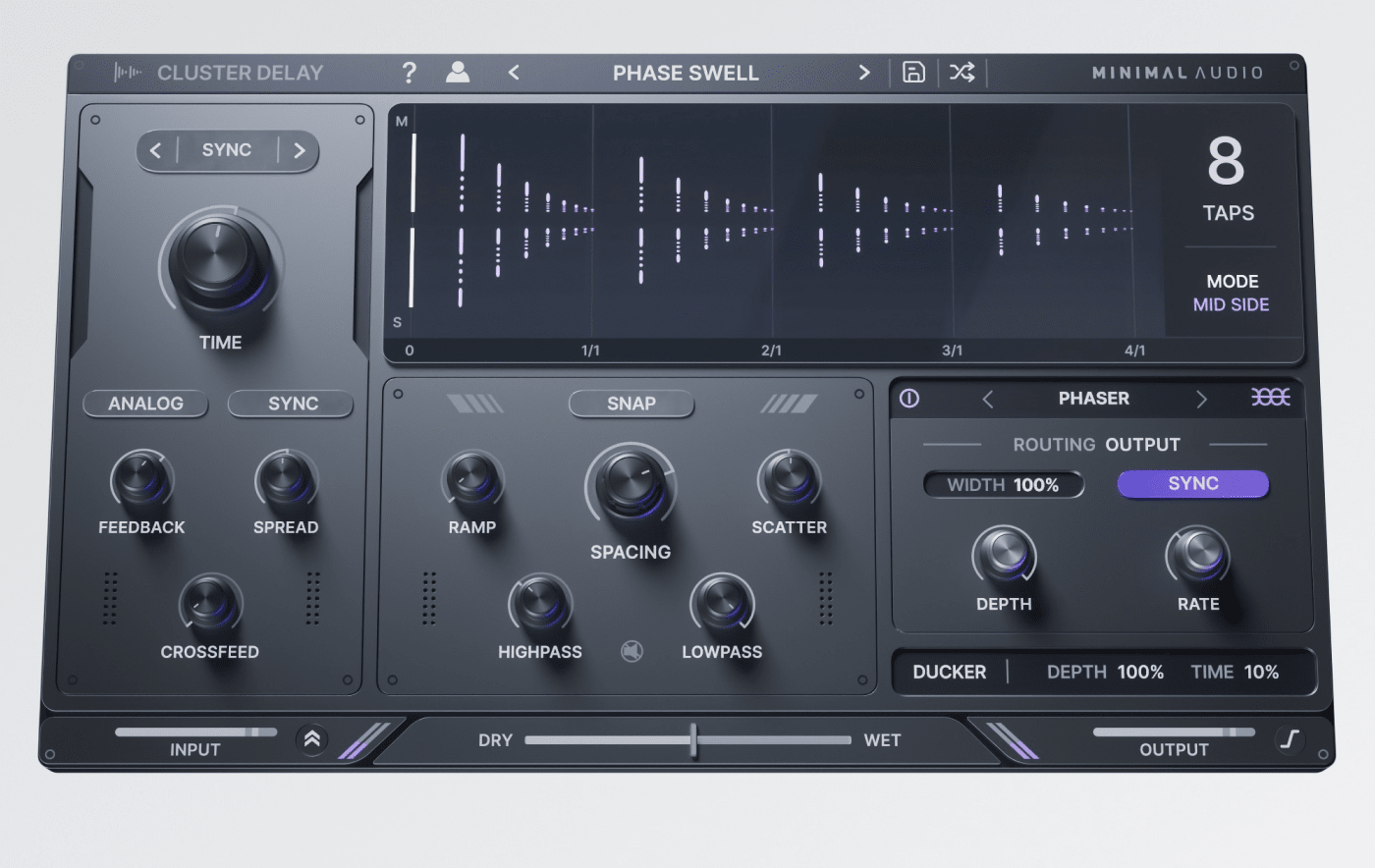1375x868 pixels.
Task: Select the left ramp shape icon
Action: pyautogui.click(x=474, y=404)
